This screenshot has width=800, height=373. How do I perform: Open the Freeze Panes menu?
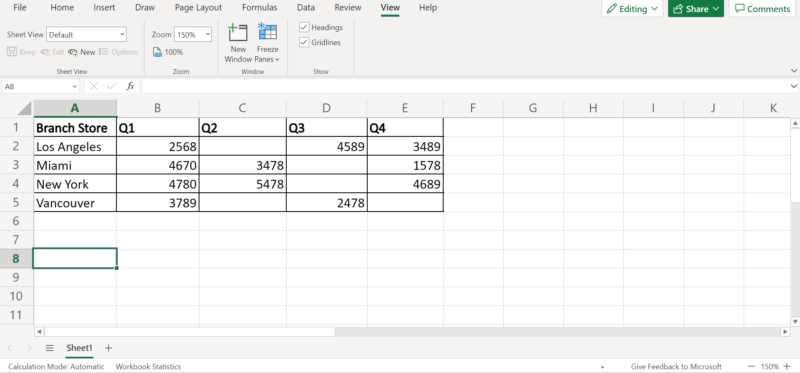click(x=267, y=43)
